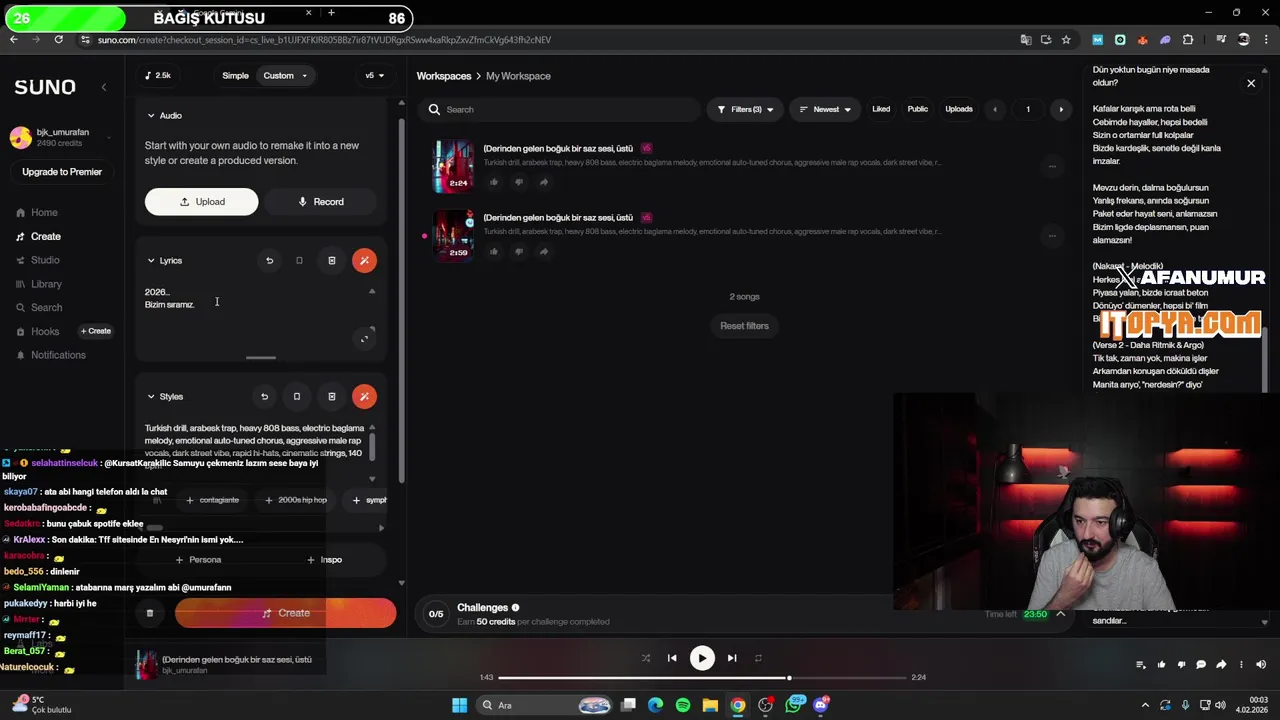Click the orange magic wand for Styles

pos(364,396)
